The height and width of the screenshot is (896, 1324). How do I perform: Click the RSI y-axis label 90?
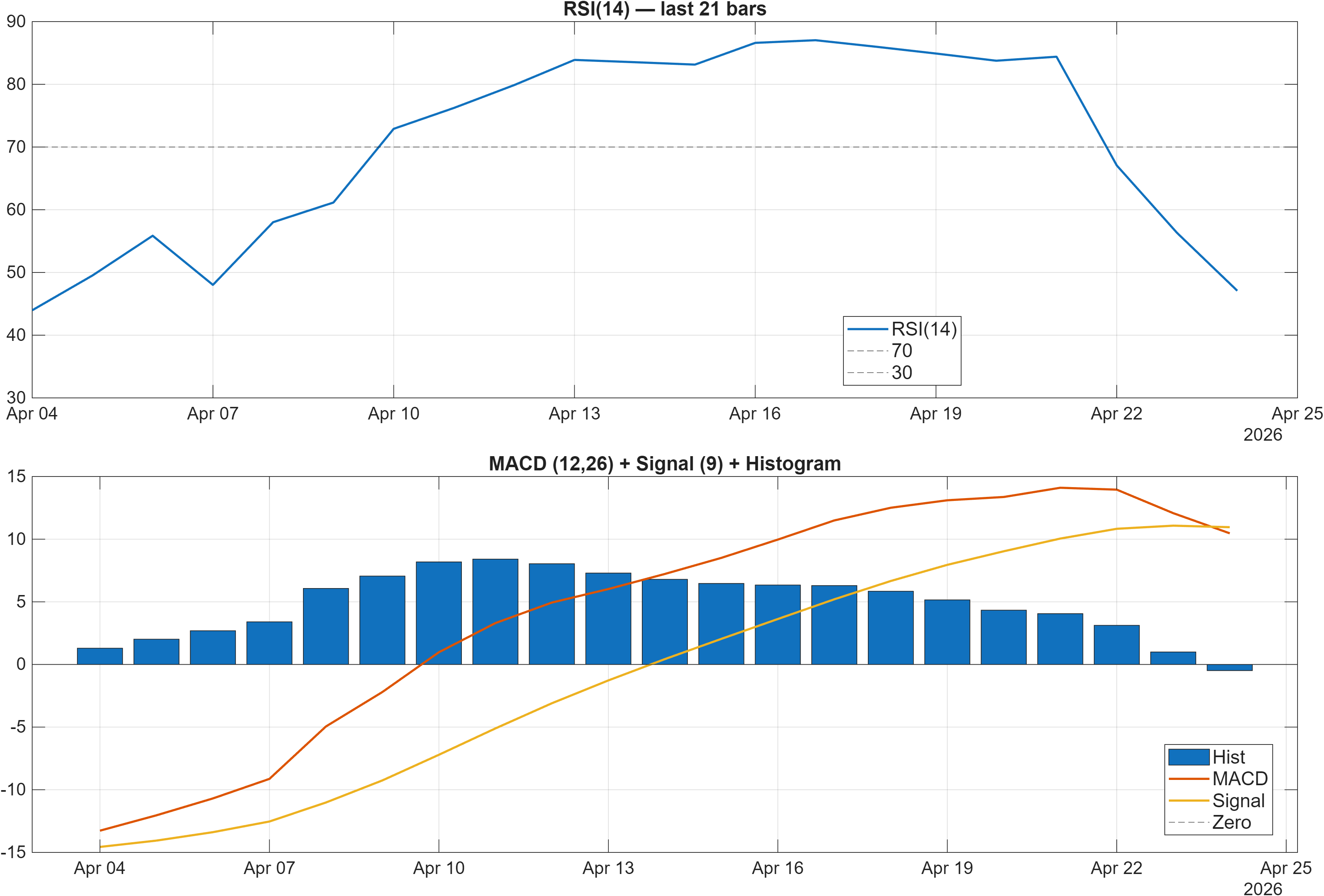coord(16,22)
